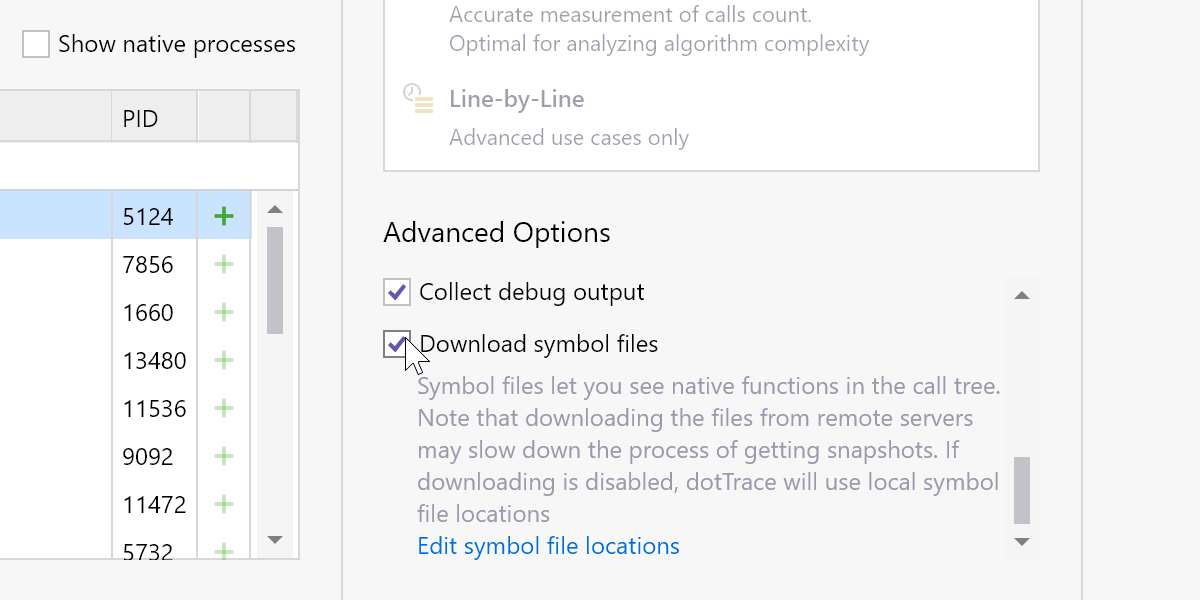Click plus icon next to PID 7856
This screenshot has height=600, width=1200.
click(x=224, y=264)
